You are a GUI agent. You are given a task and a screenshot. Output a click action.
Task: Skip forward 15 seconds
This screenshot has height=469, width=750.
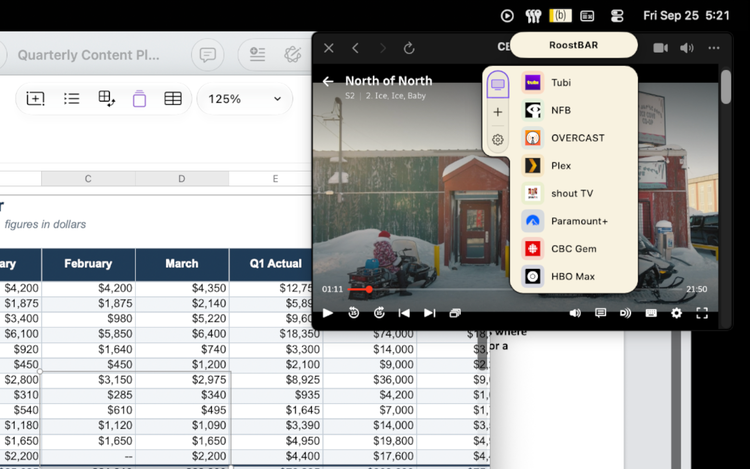click(x=379, y=313)
